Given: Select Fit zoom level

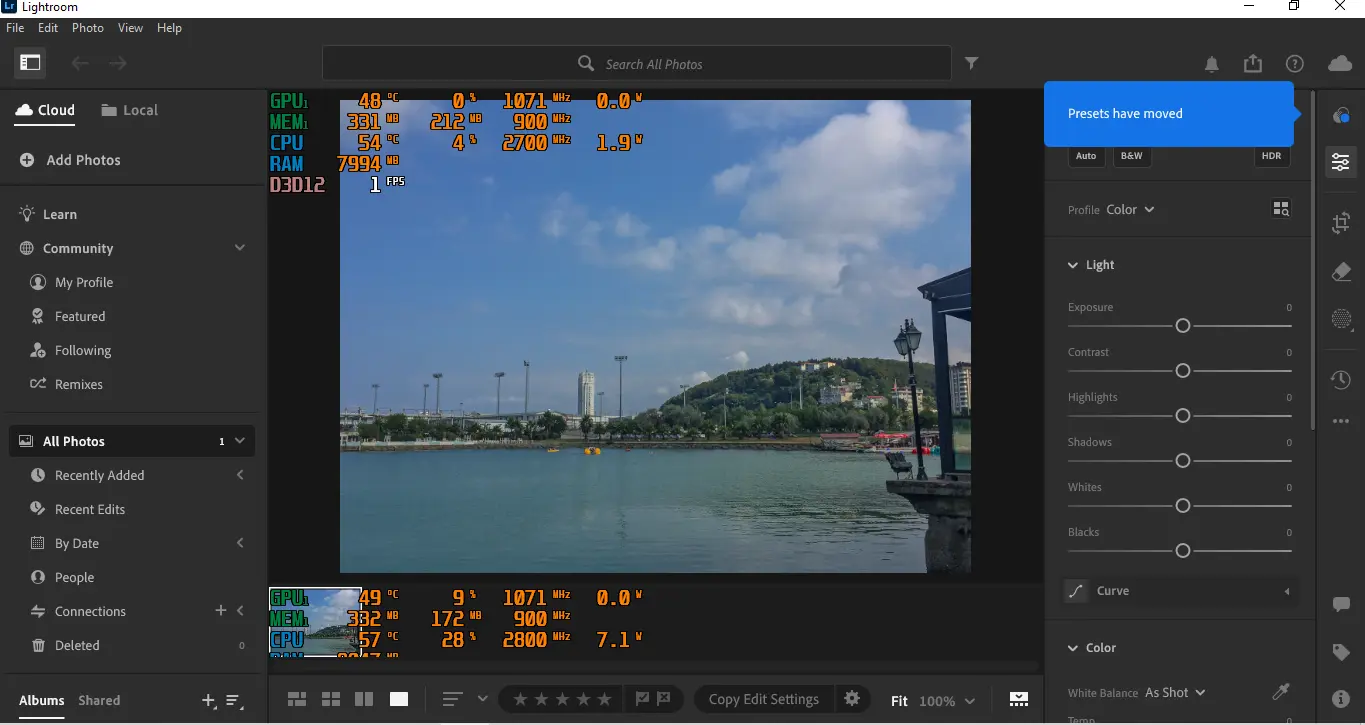Looking at the screenshot, I should click(x=900, y=701).
